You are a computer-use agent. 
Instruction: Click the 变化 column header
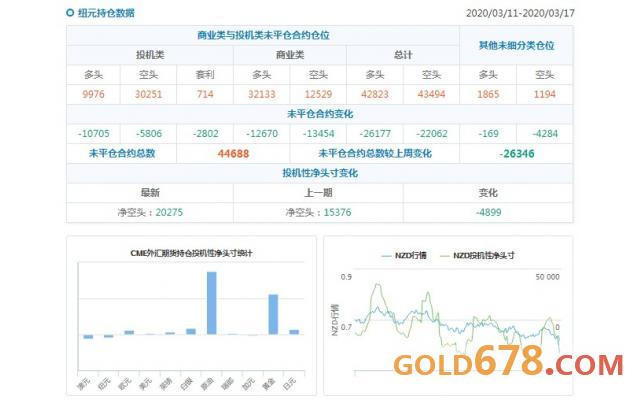click(488, 193)
